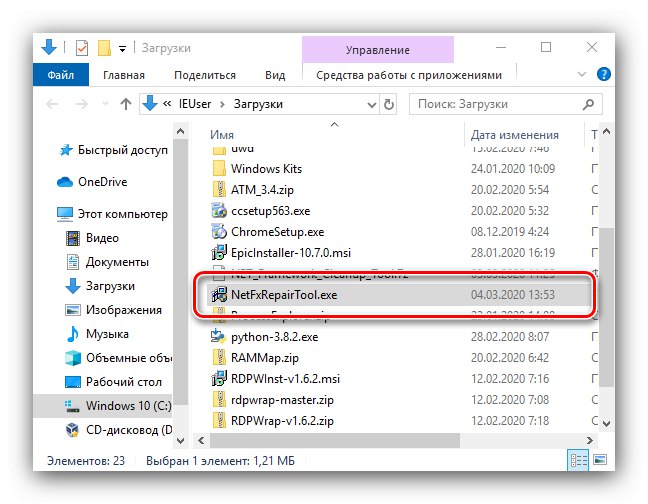The width and height of the screenshot is (648, 504).
Task: Go forward with the right arrow
Action: 82,104
